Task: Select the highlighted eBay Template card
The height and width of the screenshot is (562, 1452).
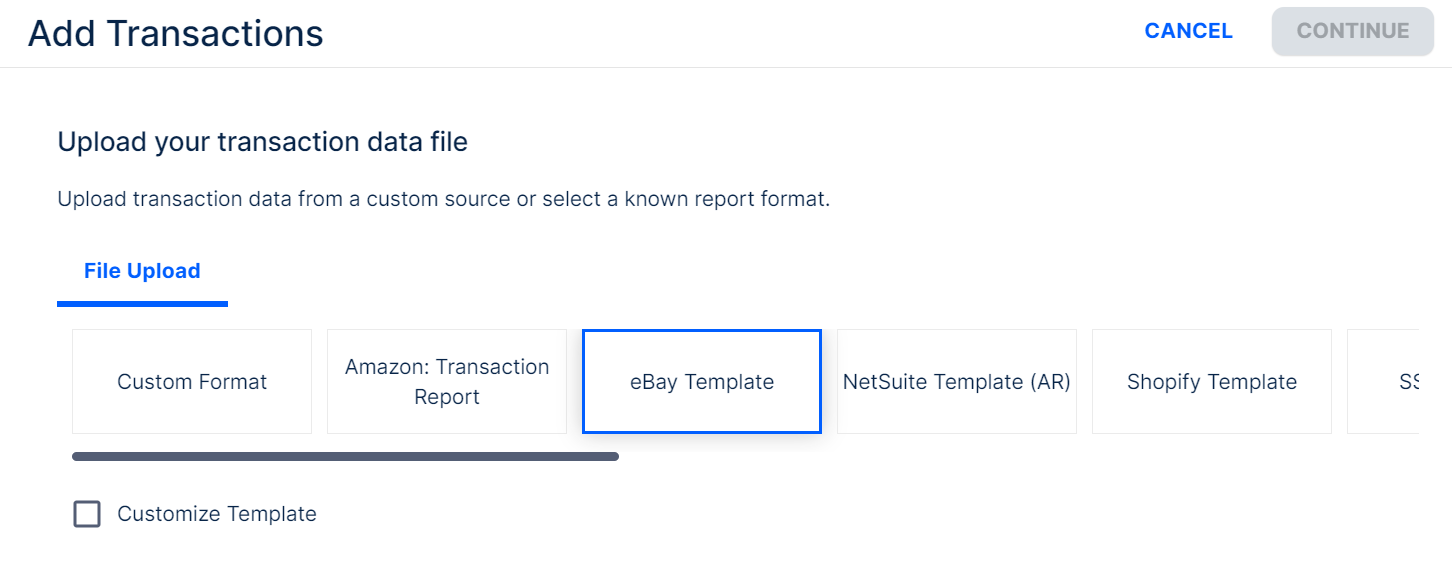Action: click(x=702, y=382)
